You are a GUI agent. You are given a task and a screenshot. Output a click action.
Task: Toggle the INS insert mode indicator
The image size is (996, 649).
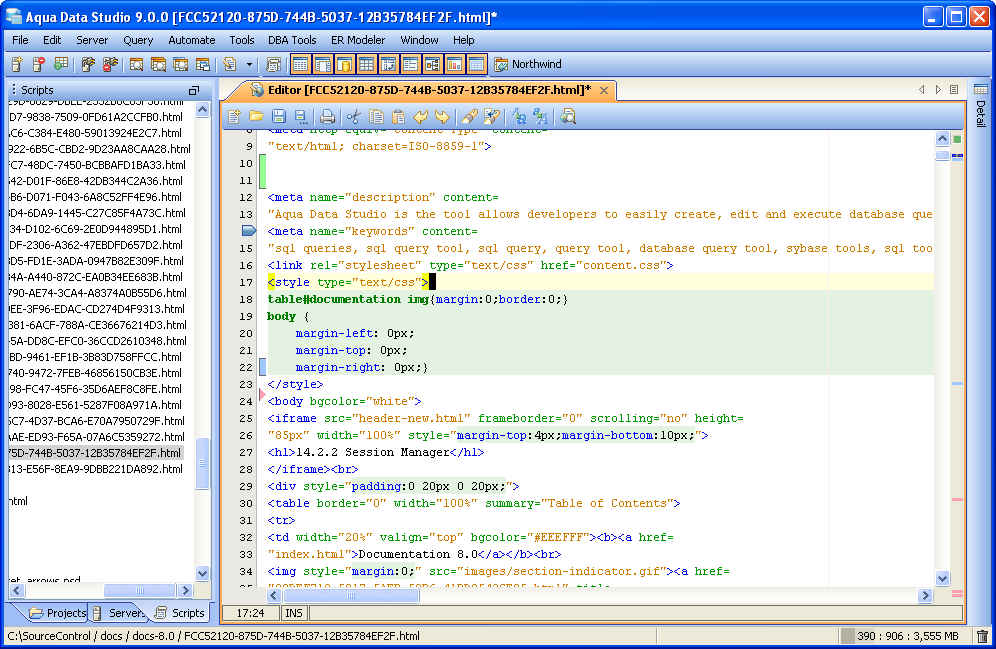(294, 612)
